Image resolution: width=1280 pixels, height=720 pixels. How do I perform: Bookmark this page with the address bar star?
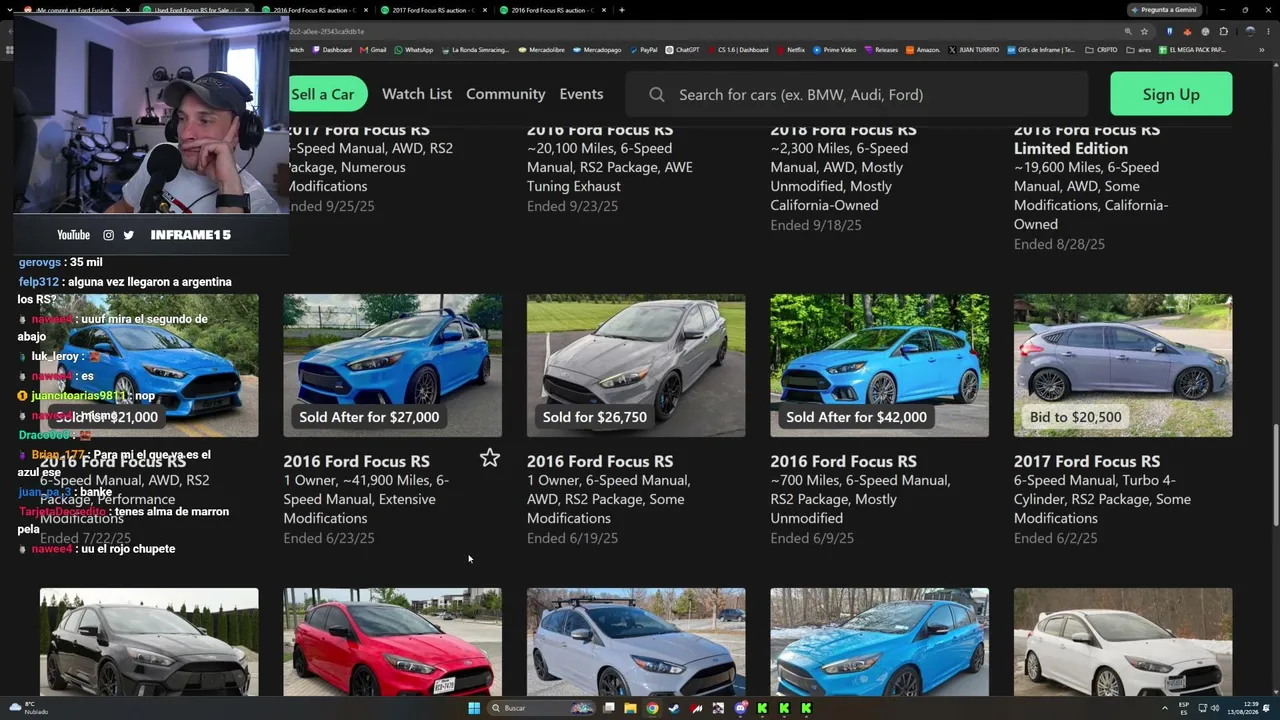[x=1145, y=31]
